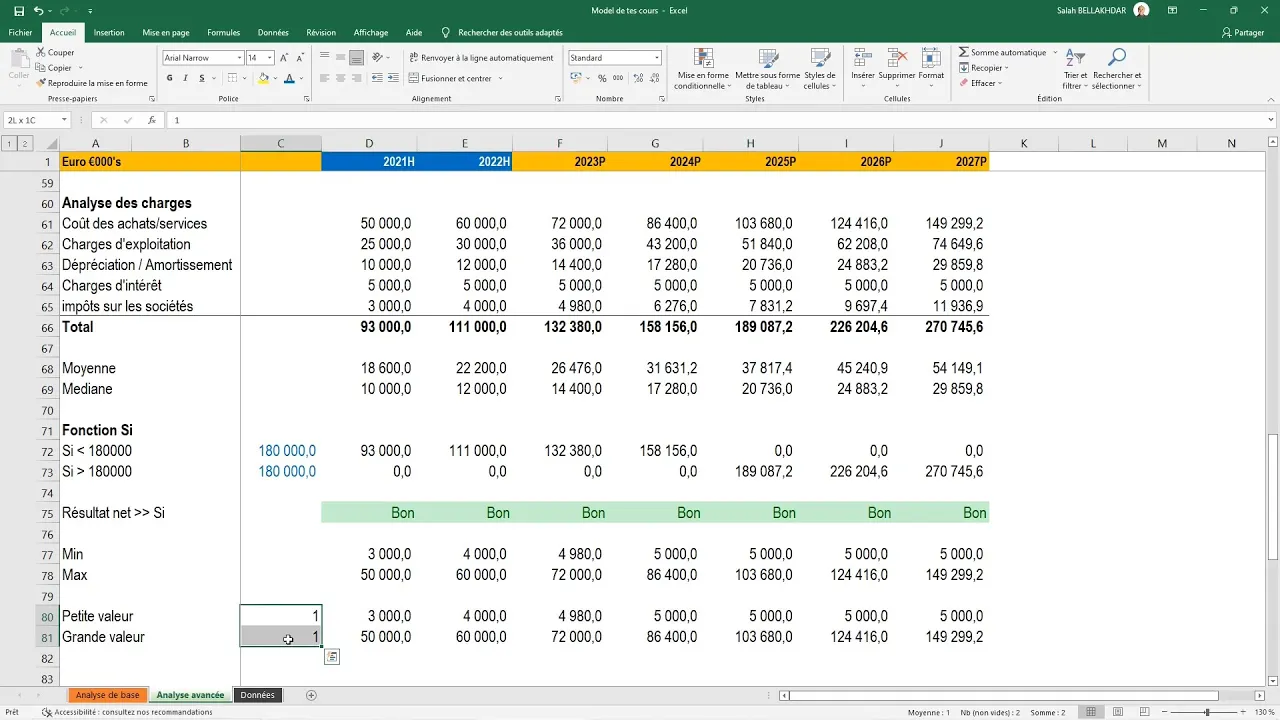Click the Save icon in the title bar
The height and width of the screenshot is (720, 1280).
click(19, 10)
